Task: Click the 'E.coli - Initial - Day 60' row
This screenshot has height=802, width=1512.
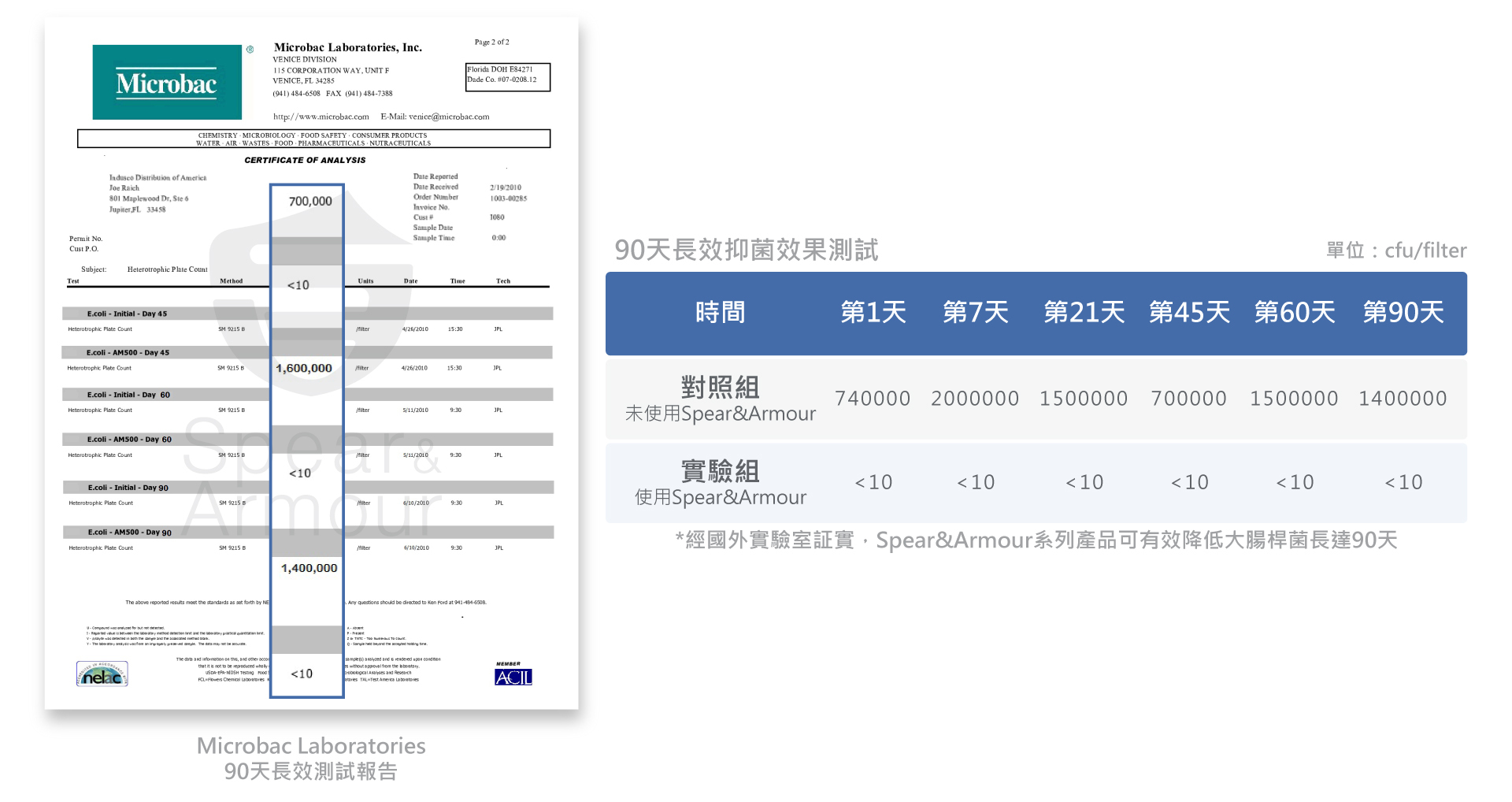Action: (x=308, y=395)
